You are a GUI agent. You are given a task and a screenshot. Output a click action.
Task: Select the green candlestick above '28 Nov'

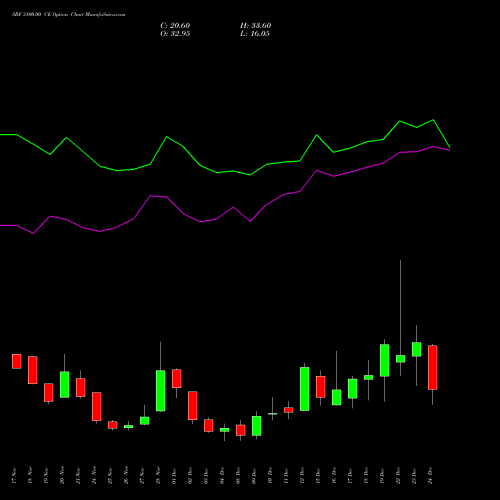161,391
